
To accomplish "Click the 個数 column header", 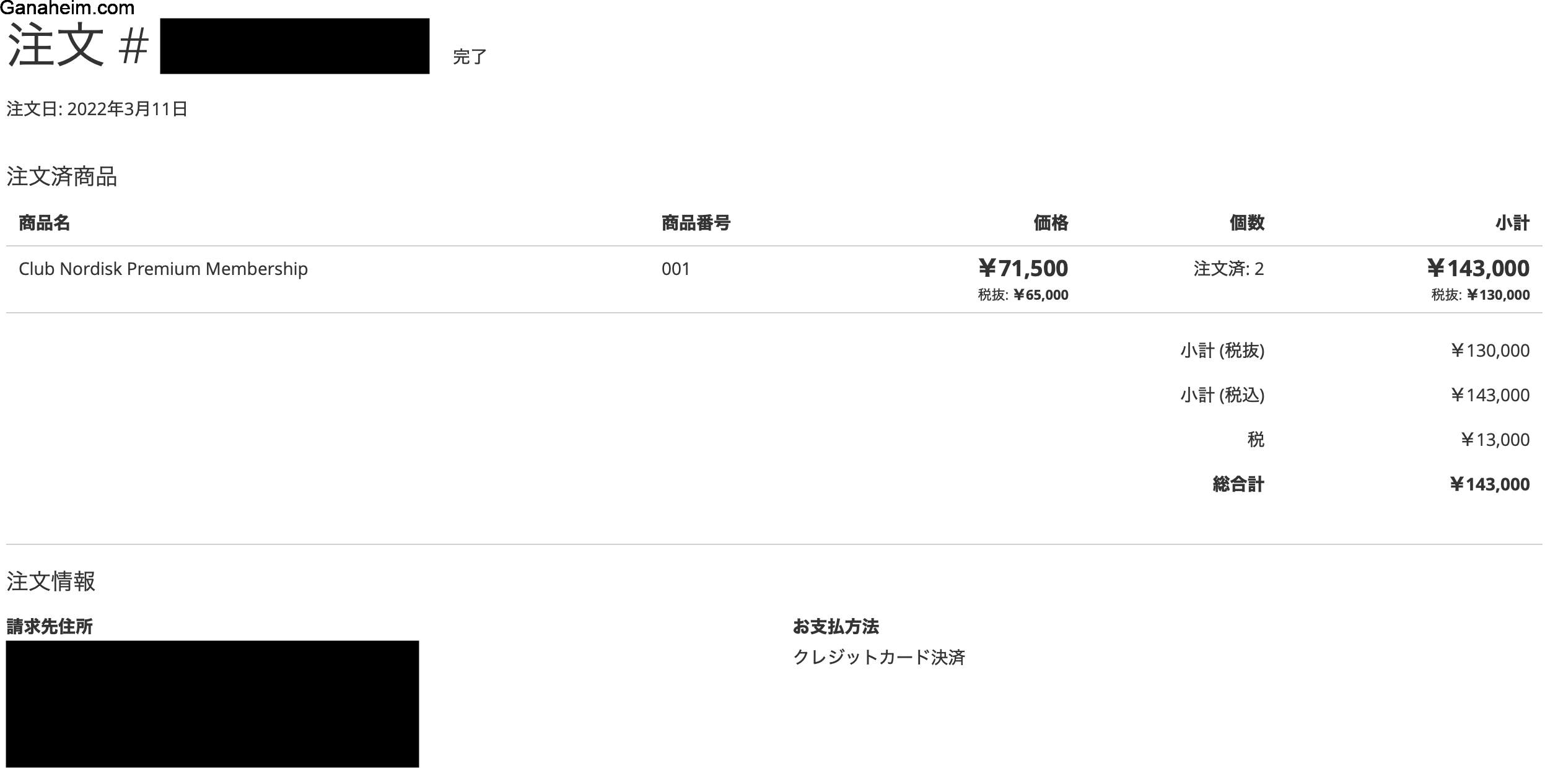I will coord(1246,223).
